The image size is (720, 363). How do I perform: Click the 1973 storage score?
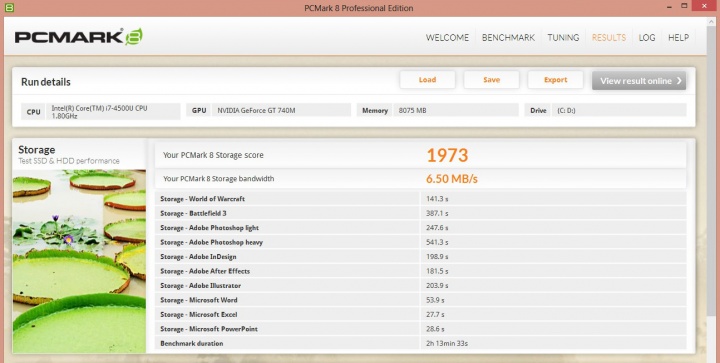click(447, 155)
